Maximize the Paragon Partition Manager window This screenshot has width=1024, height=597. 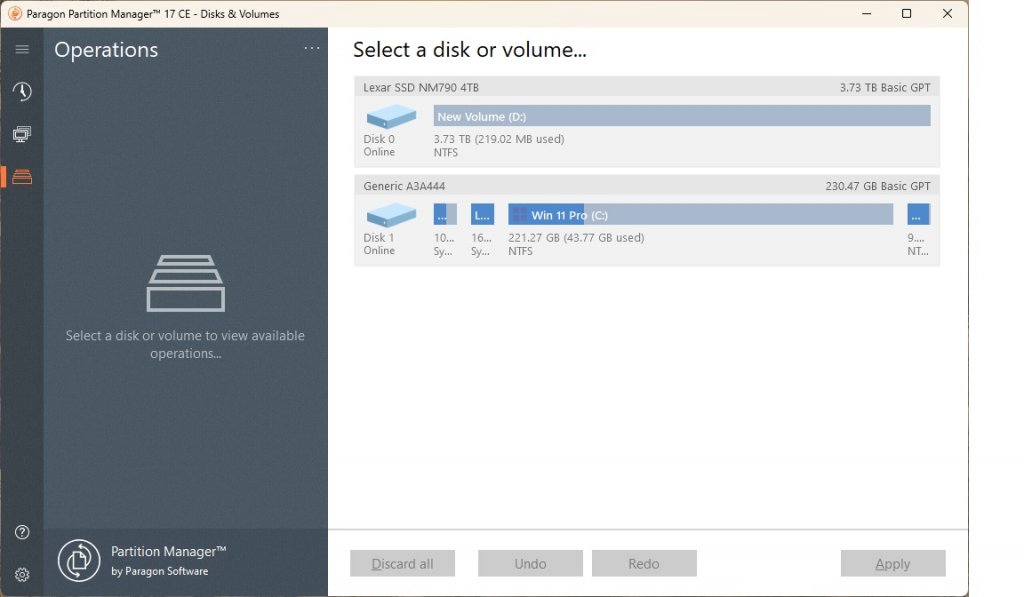906,14
